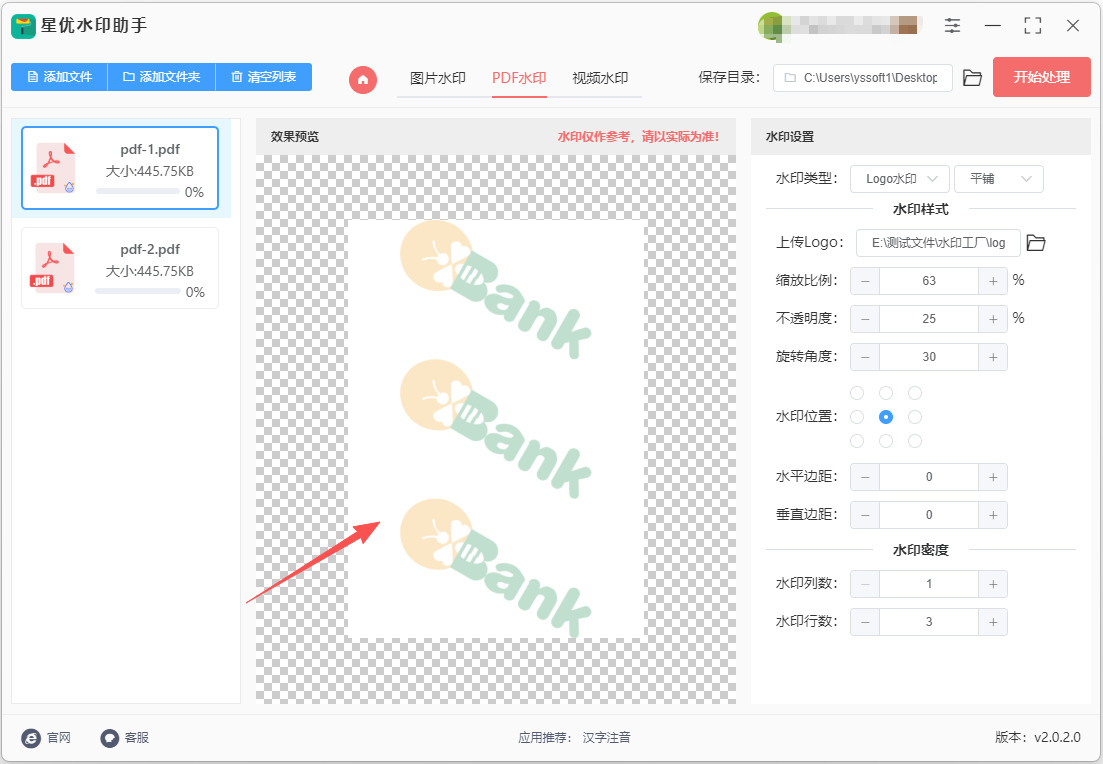The image size is (1103, 764).
Task: Select middle-left watermark position radio
Action: click(857, 417)
